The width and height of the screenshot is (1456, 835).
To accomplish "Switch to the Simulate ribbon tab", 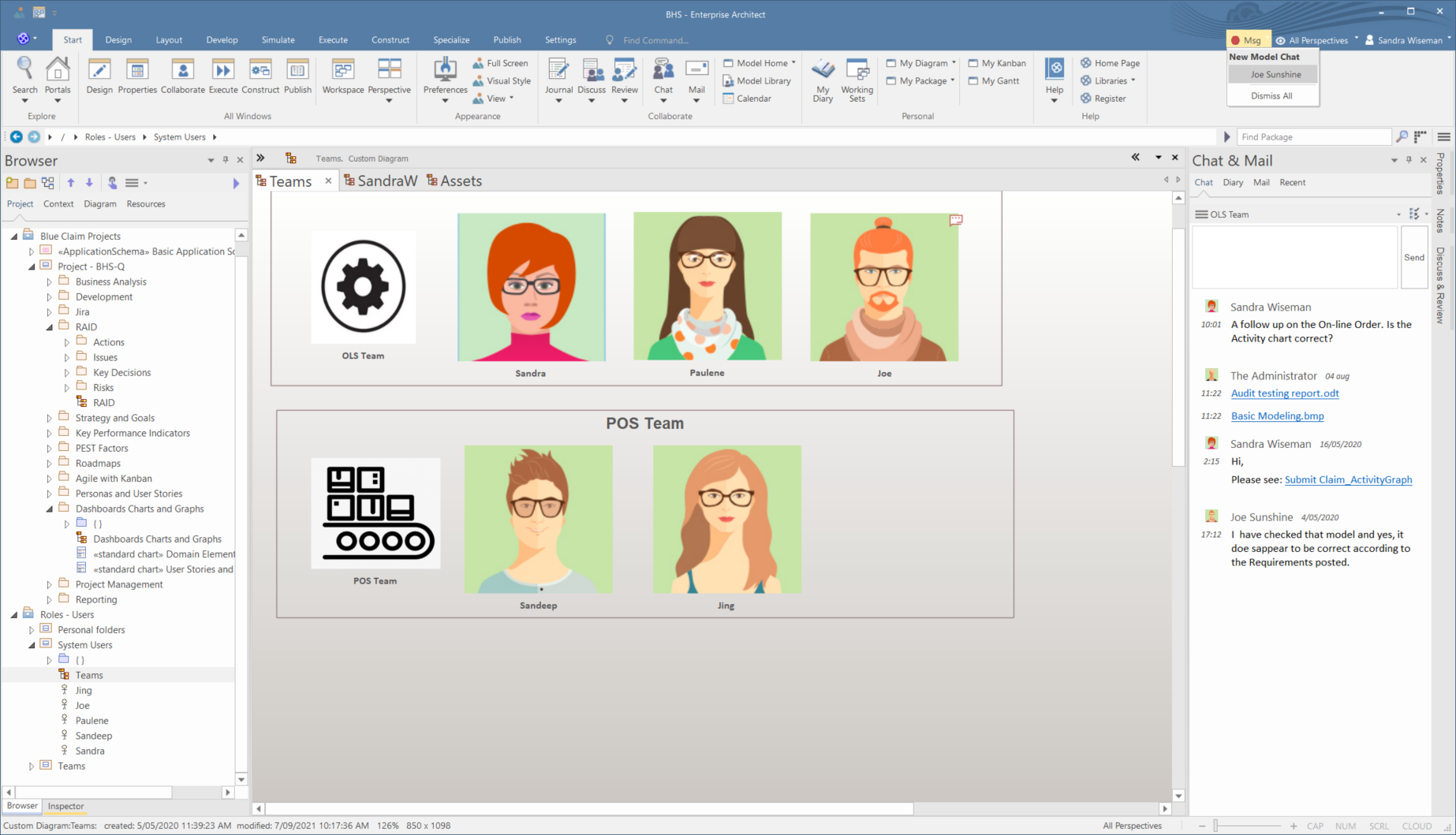I will pos(278,40).
